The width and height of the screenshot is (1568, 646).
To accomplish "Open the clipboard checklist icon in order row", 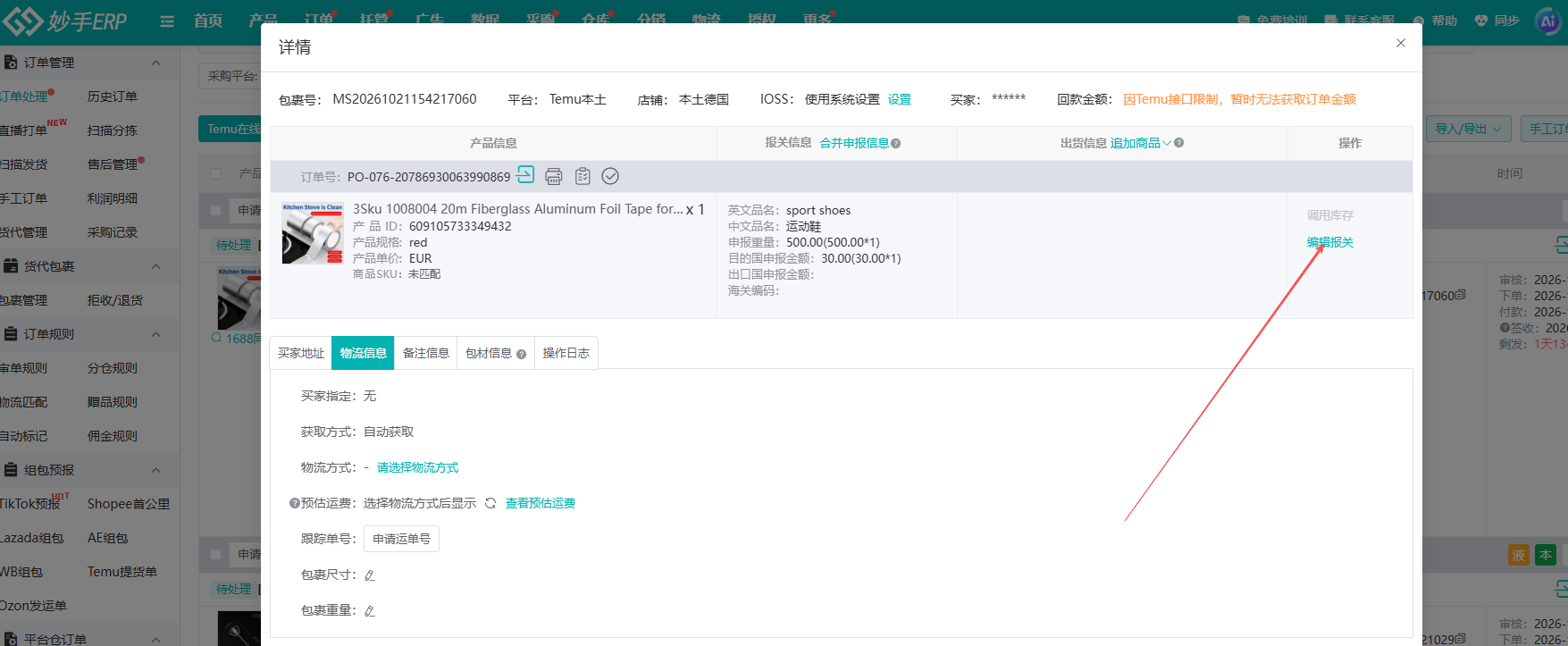I will click(583, 176).
